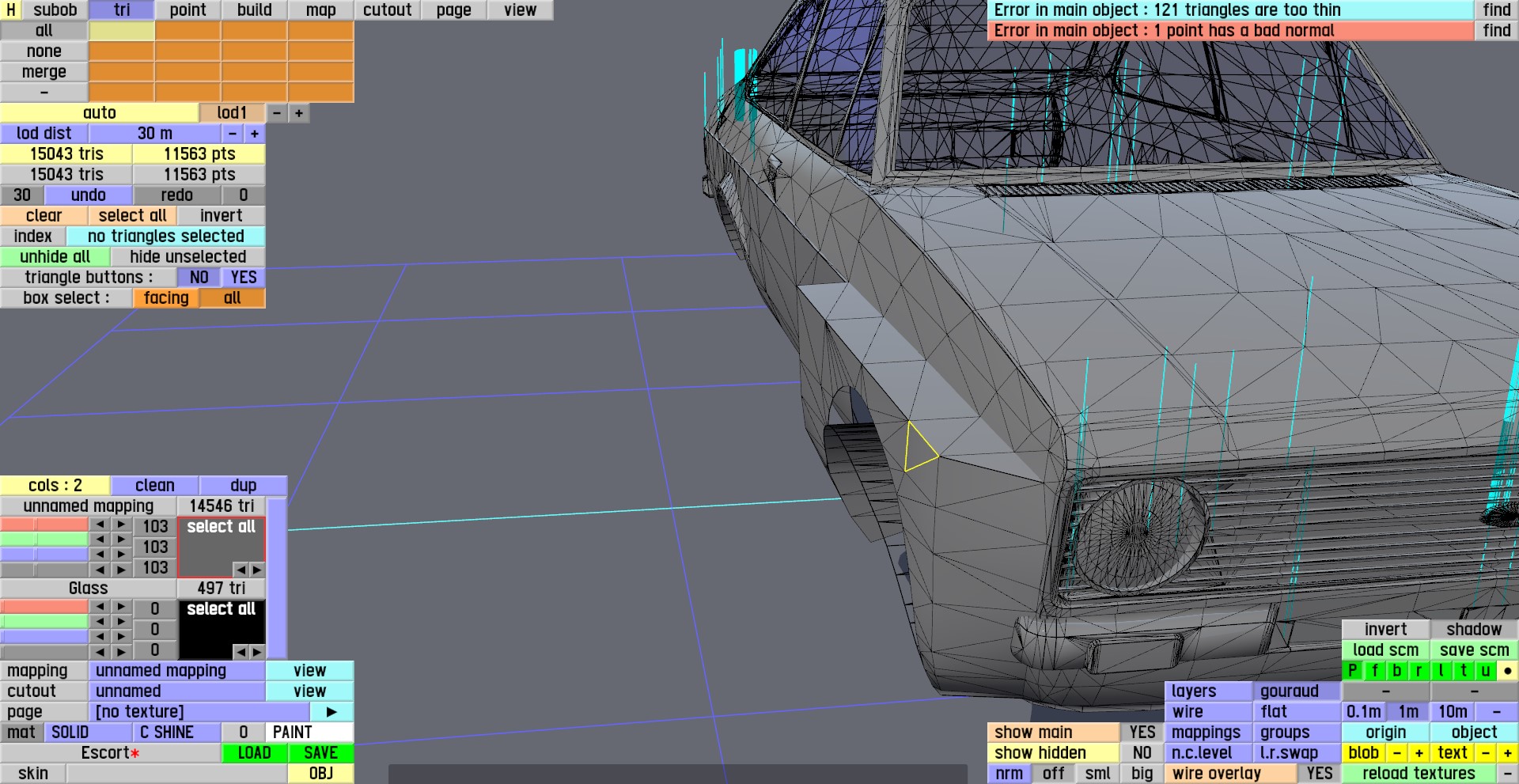Click gray color swatch of unnamed mapping

(222, 547)
